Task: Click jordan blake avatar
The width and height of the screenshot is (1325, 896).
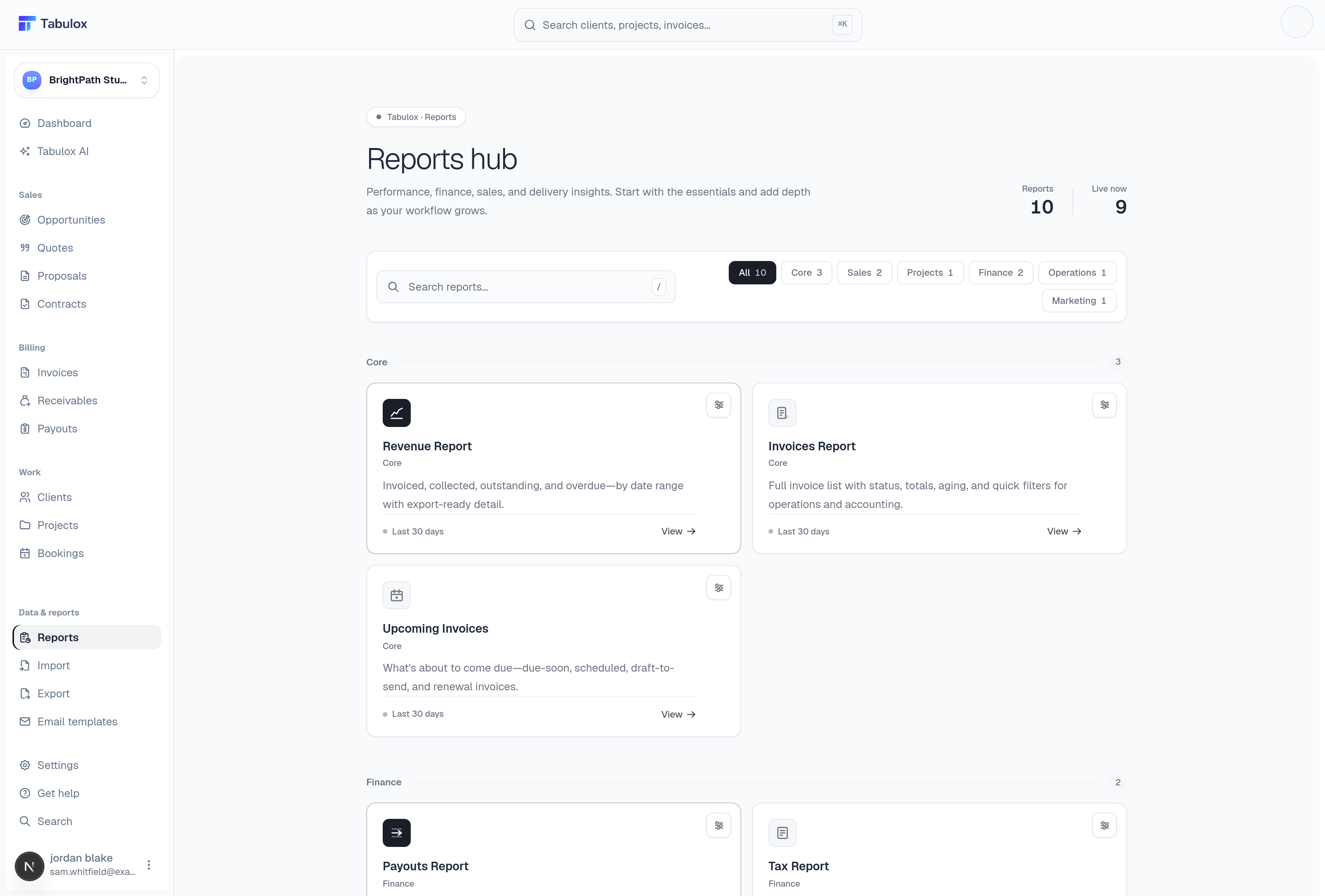Action: [x=29, y=866]
